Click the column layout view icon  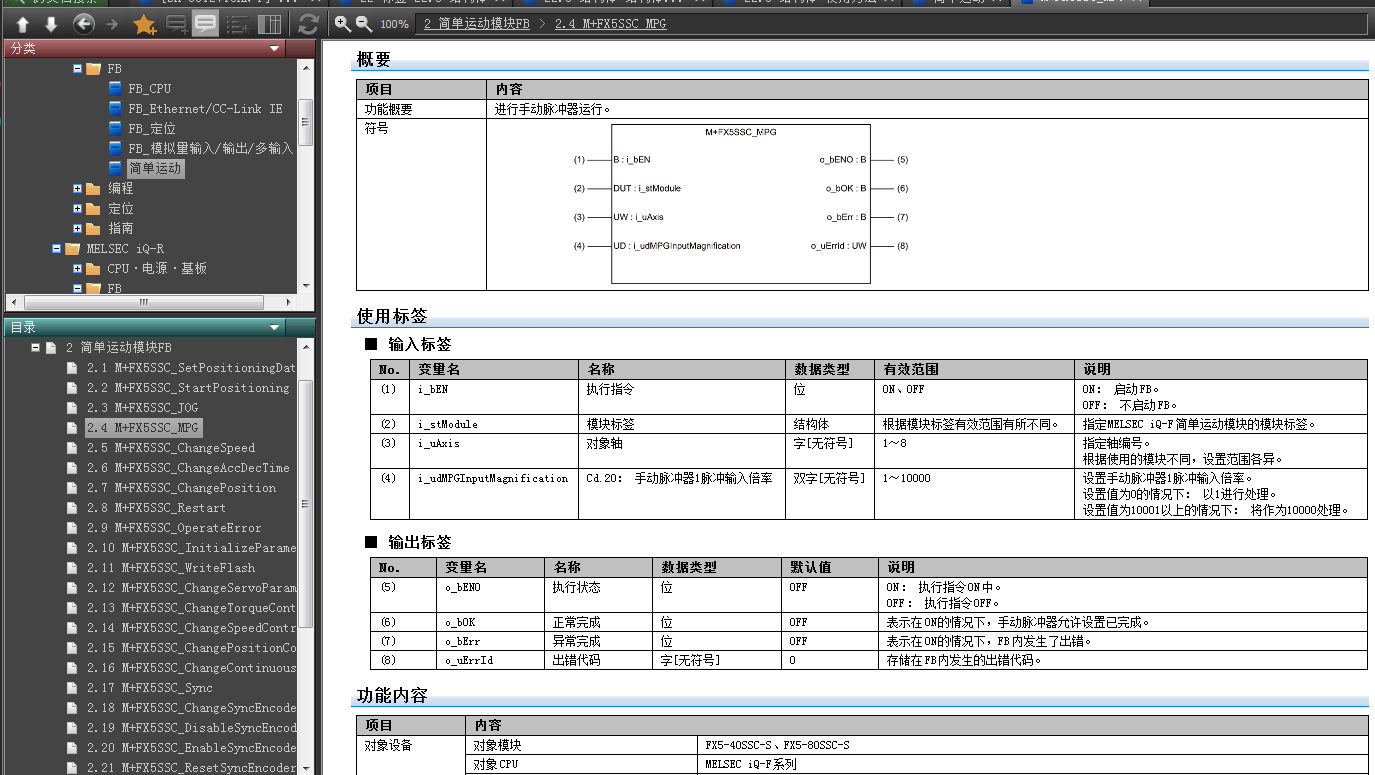click(x=269, y=24)
